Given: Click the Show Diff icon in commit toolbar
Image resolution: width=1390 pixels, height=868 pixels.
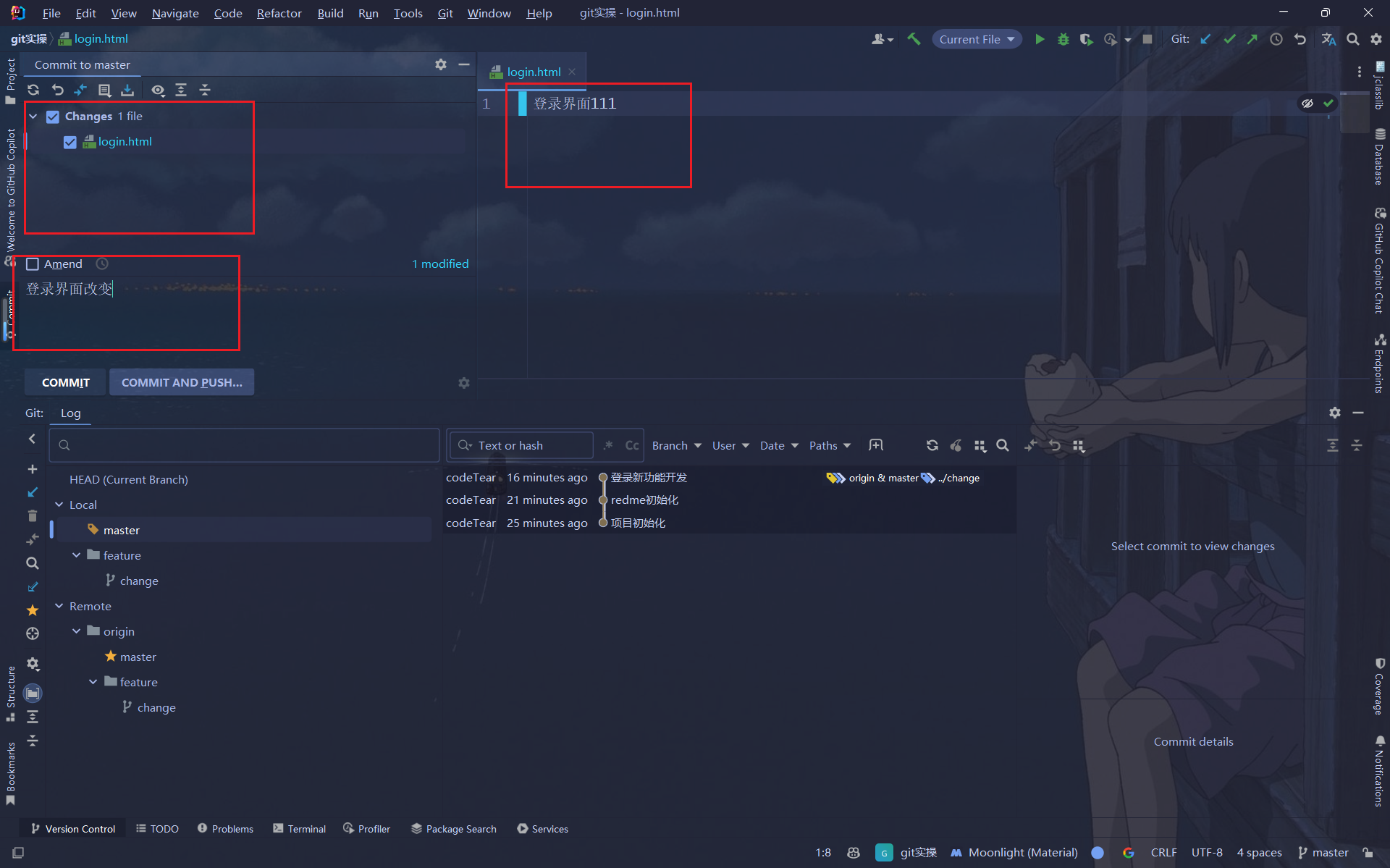Looking at the screenshot, I should click(x=80, y=90).
